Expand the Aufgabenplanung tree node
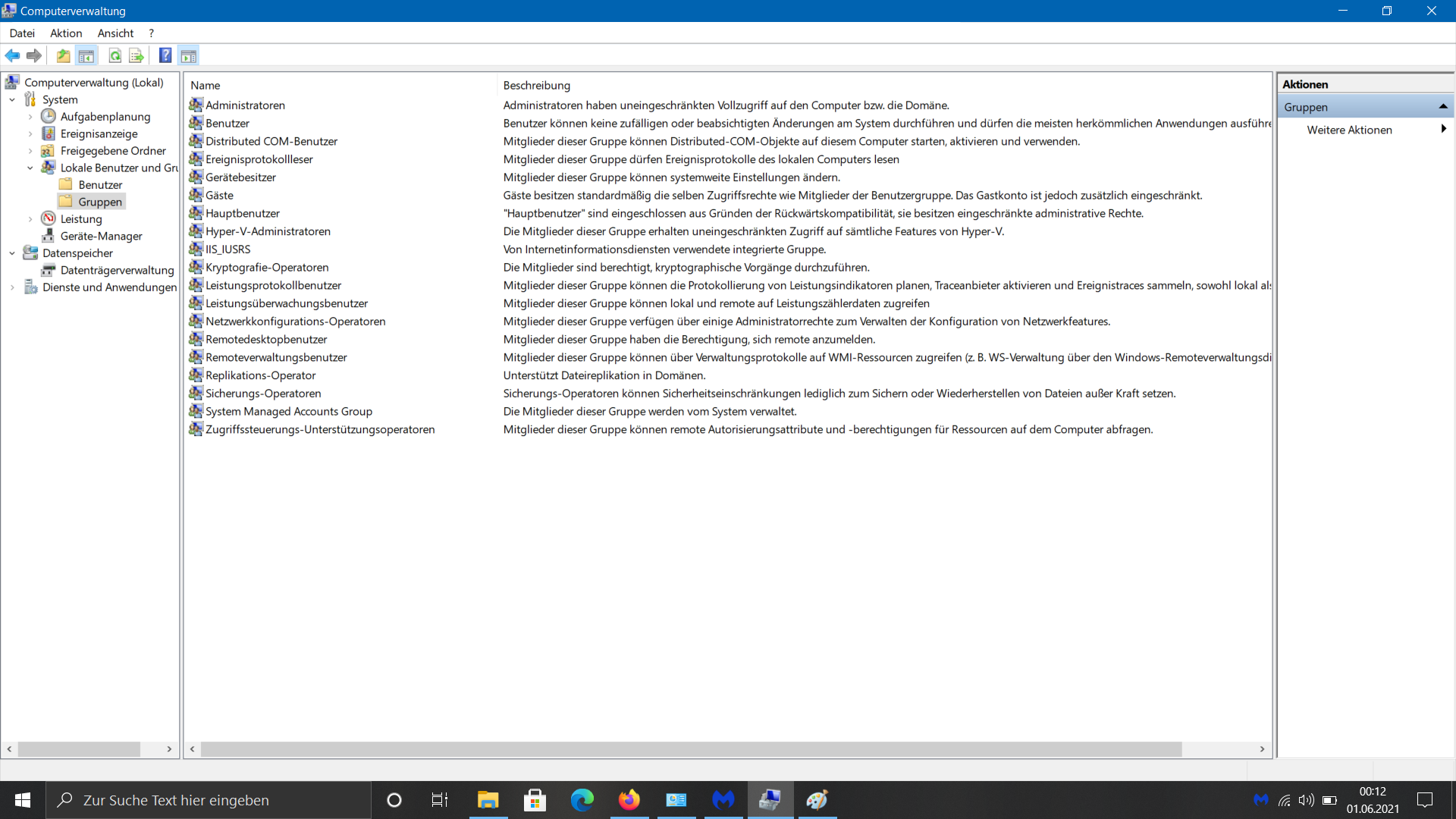Screen dimensions: 1456x819 coord(30,117)
